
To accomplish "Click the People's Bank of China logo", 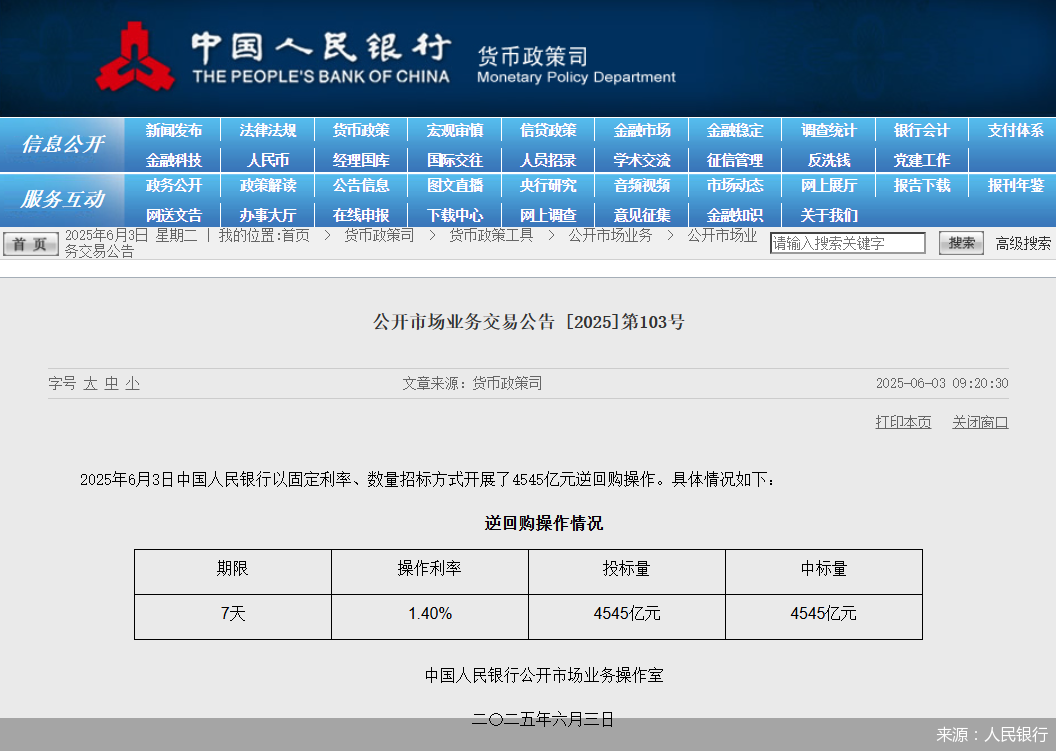I will (x=135, y=58).
